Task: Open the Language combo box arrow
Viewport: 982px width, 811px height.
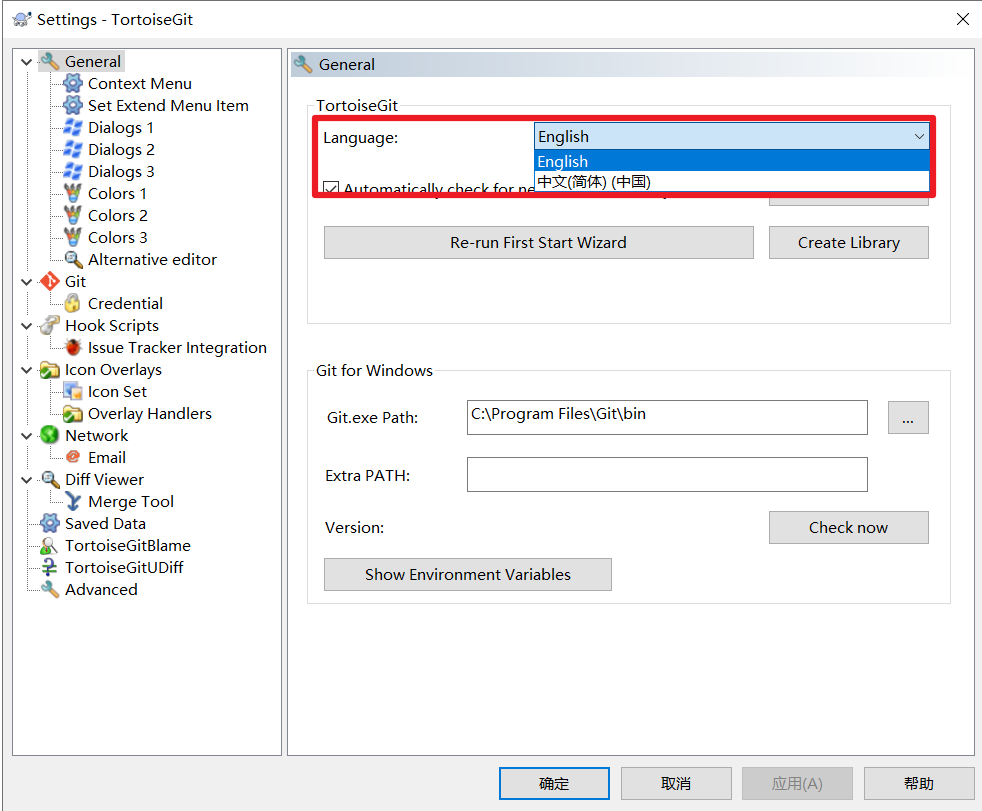Action: click(919, 137)
